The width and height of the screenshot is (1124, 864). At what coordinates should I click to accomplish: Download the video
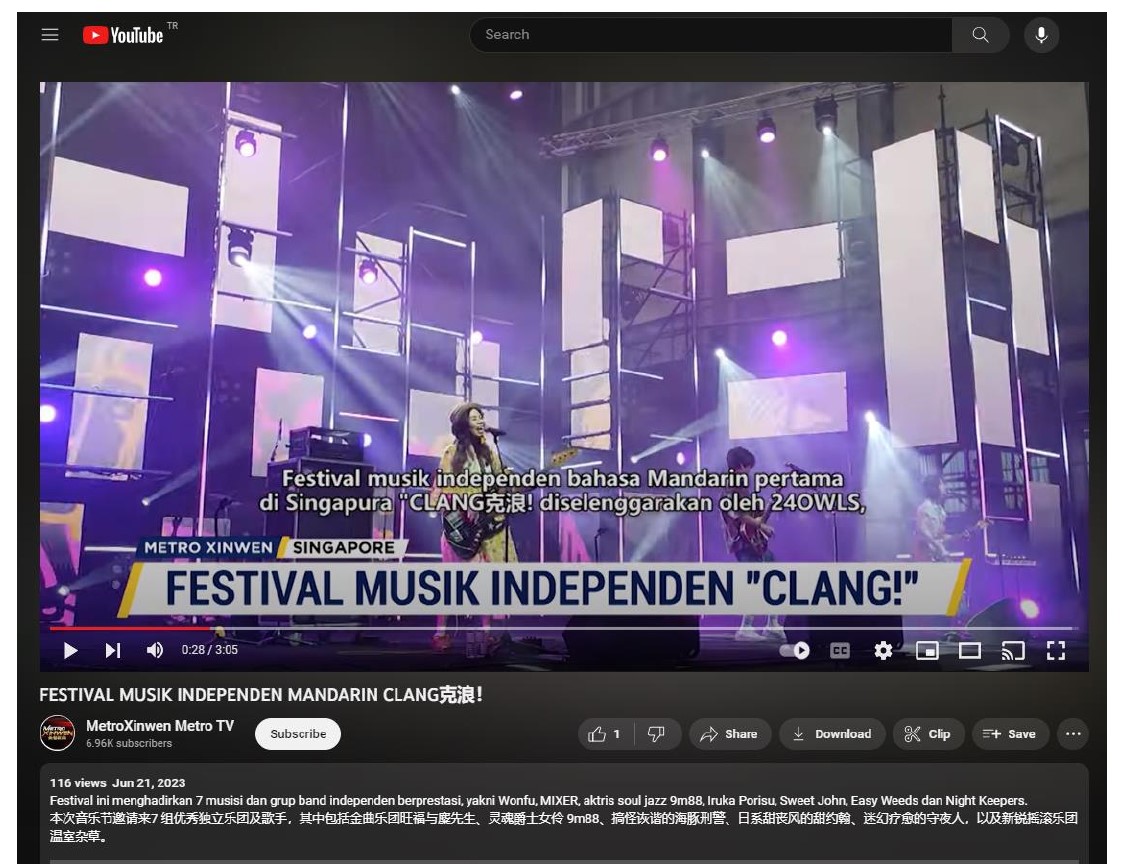832,734
